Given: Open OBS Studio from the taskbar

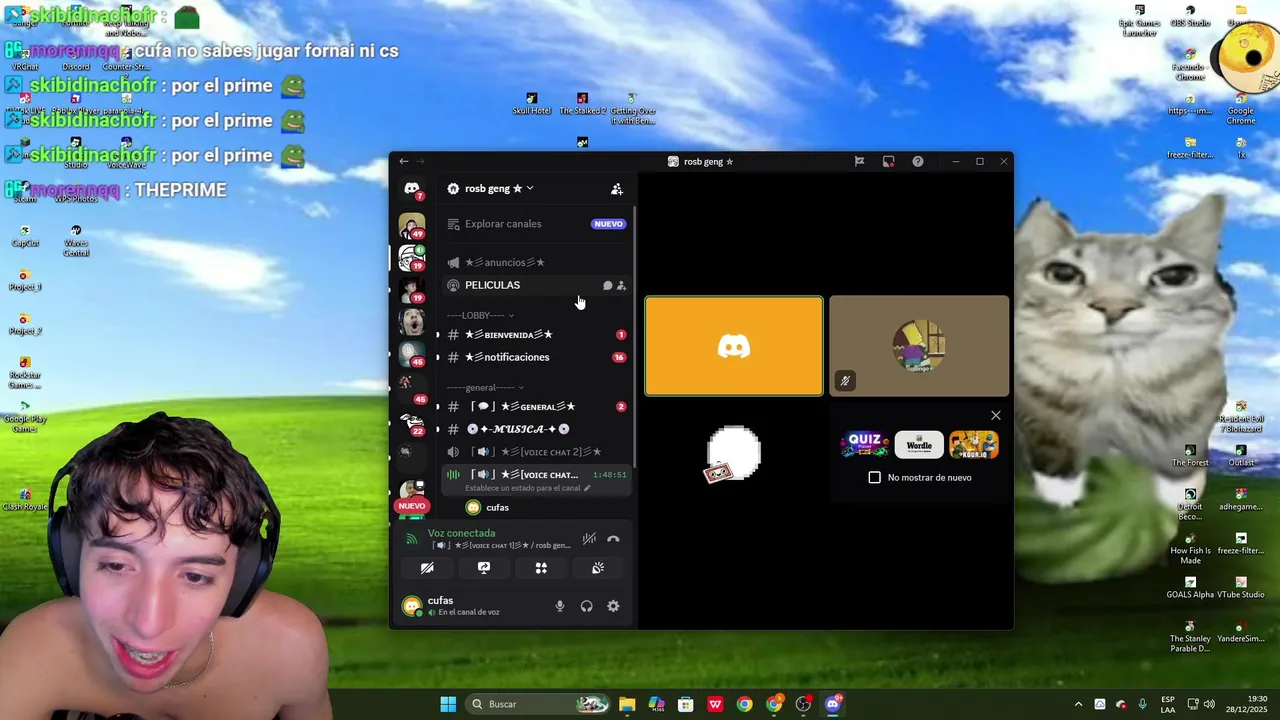Looking at the screenshot, I should 803,704.
